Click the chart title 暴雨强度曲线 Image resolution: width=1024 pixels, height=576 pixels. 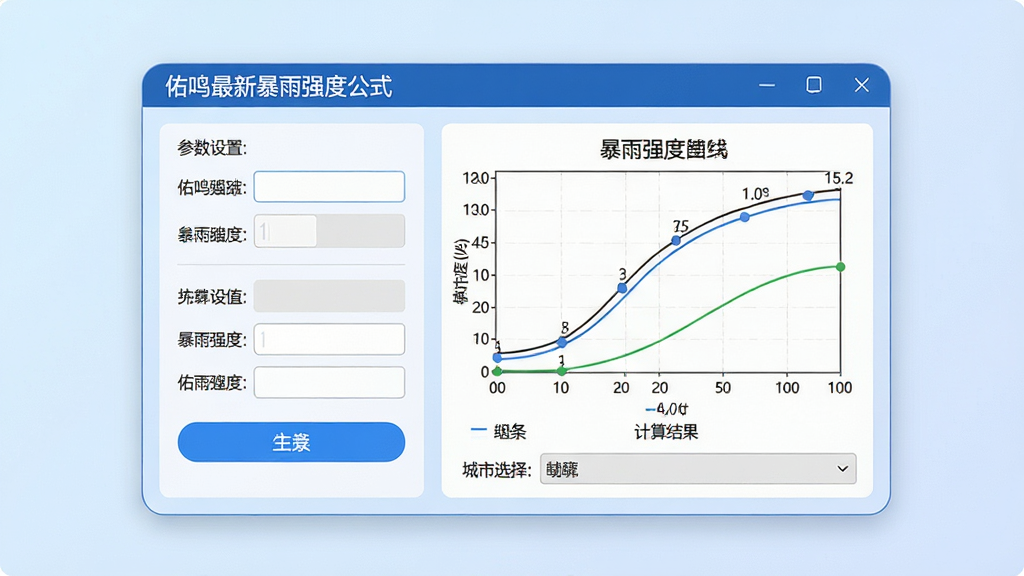[664, 150]
